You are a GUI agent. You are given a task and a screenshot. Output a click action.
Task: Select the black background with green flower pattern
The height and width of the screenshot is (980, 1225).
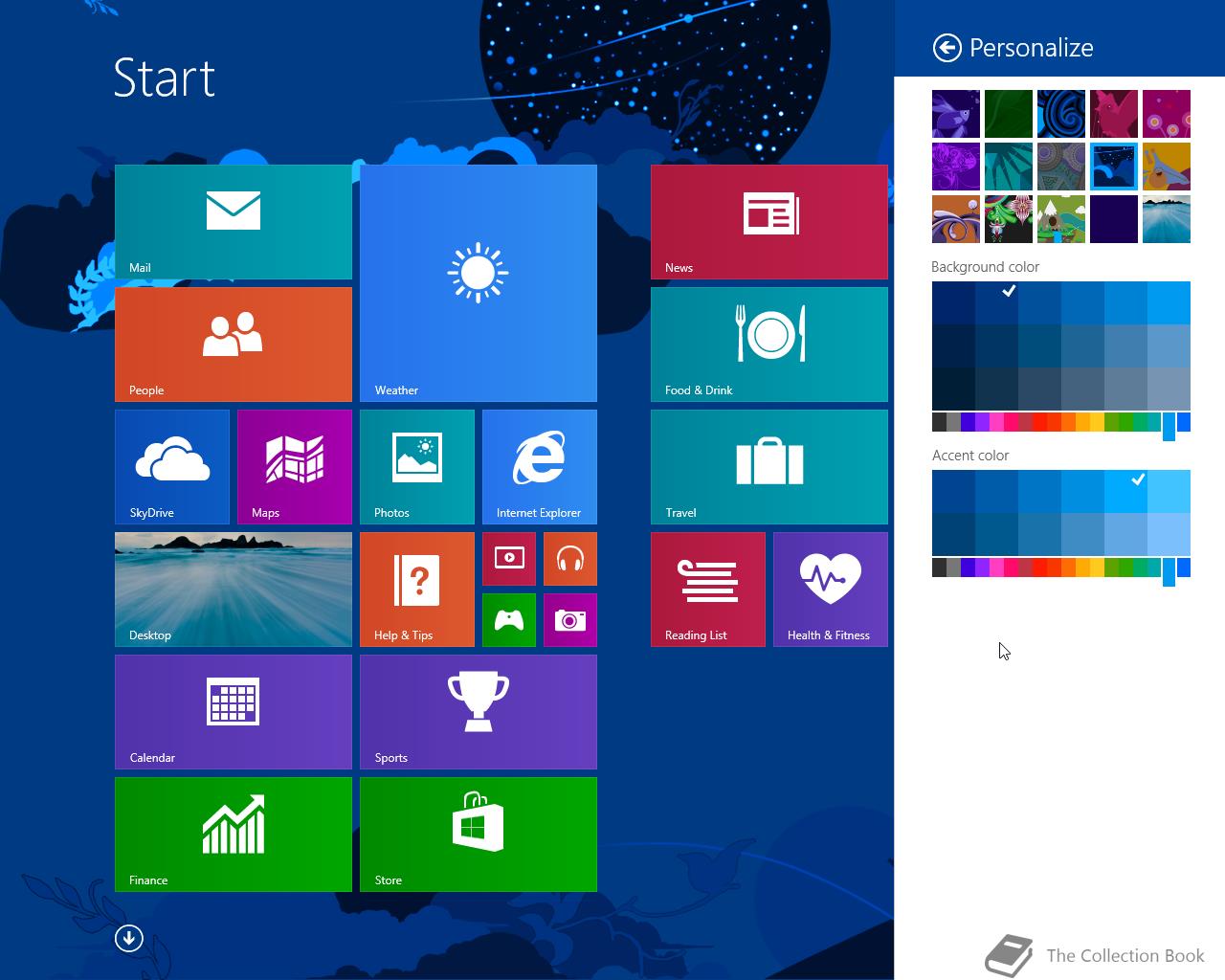click(x=1009, y=219)
